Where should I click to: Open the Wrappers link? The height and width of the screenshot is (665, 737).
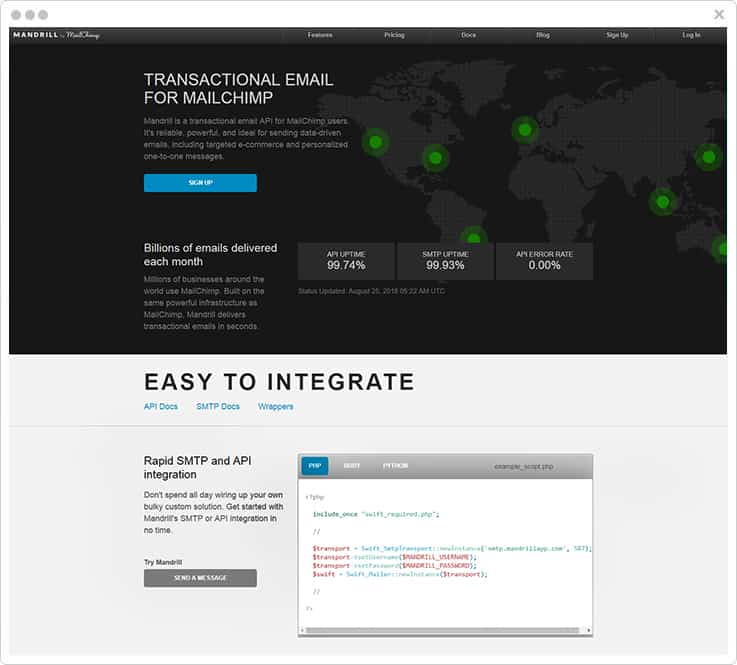click(275, 407)
